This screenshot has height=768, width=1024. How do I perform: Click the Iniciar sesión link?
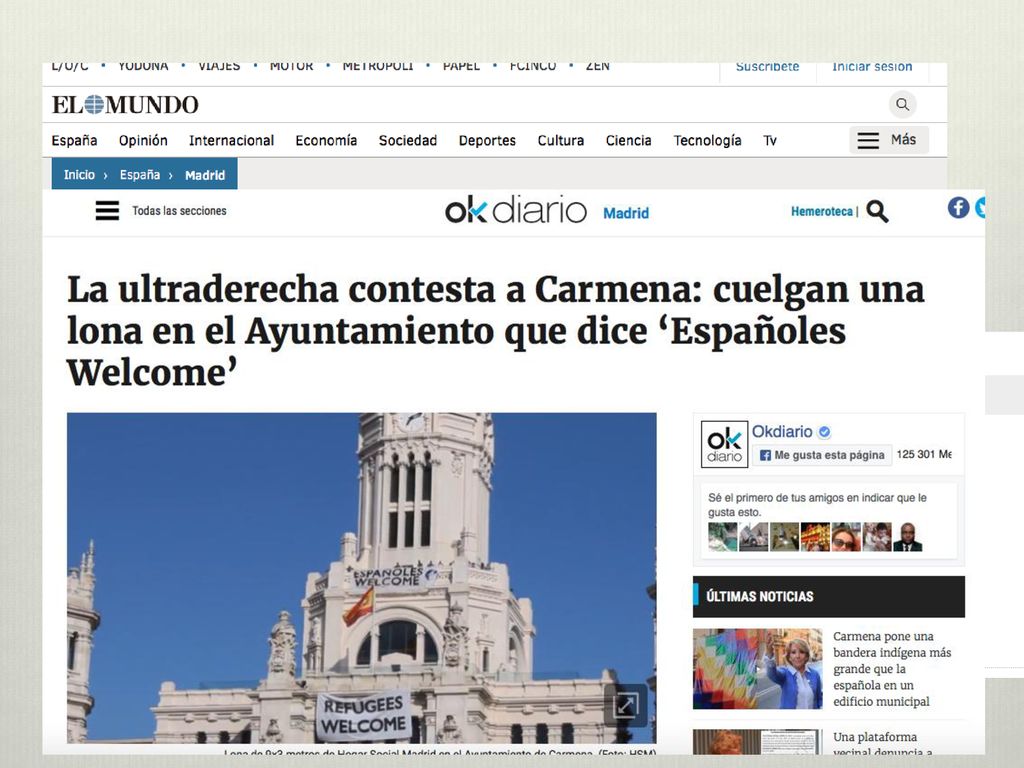tap(872, 67)
